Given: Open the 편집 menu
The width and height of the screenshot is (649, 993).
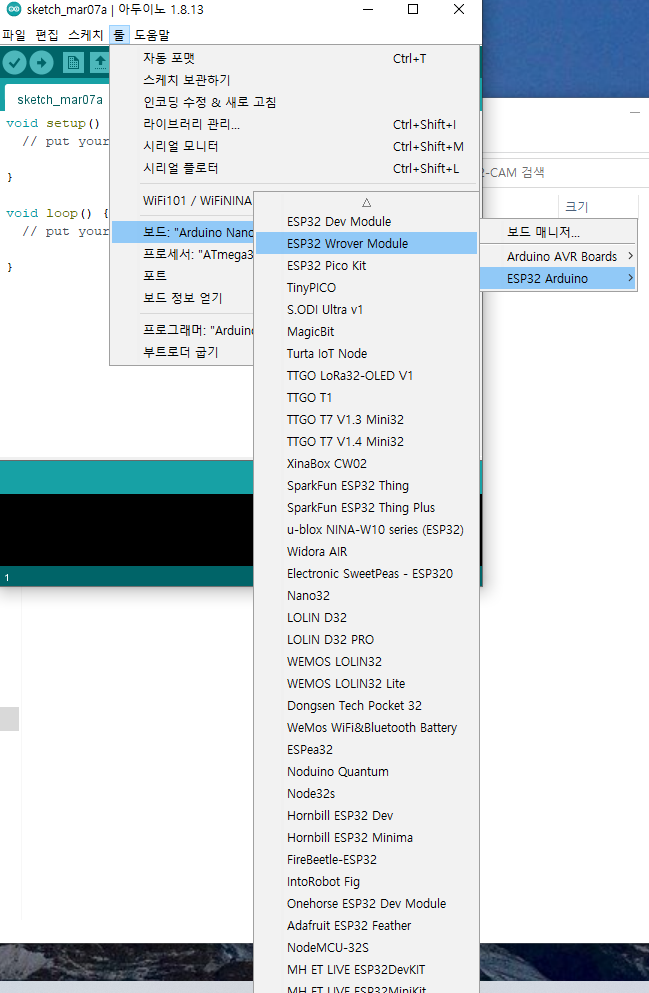Looking at the screenshot, I should 46,35.
